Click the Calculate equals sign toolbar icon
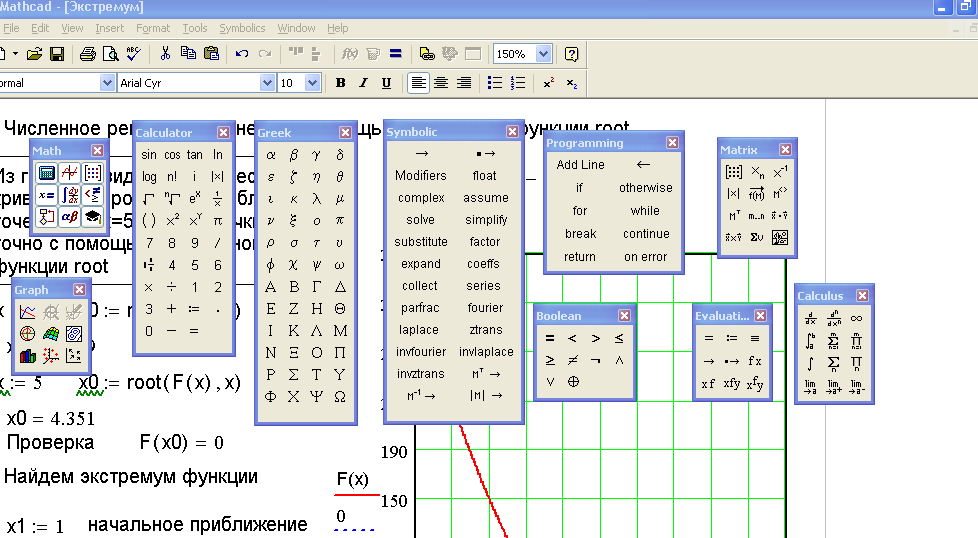The image size is (978, 538). pos(395,54)
